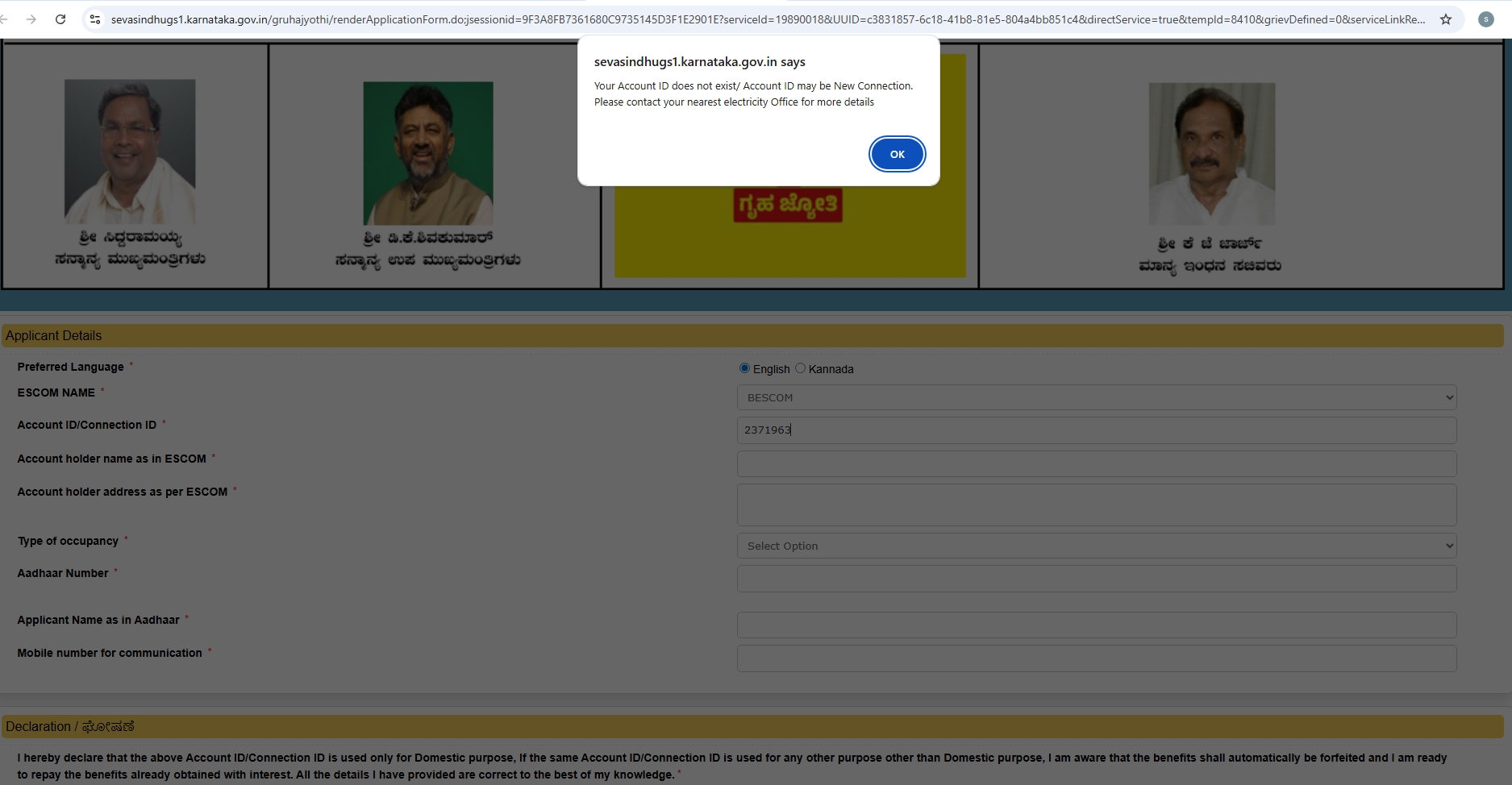Click Mobile number for communication field

click(1097, 658)
